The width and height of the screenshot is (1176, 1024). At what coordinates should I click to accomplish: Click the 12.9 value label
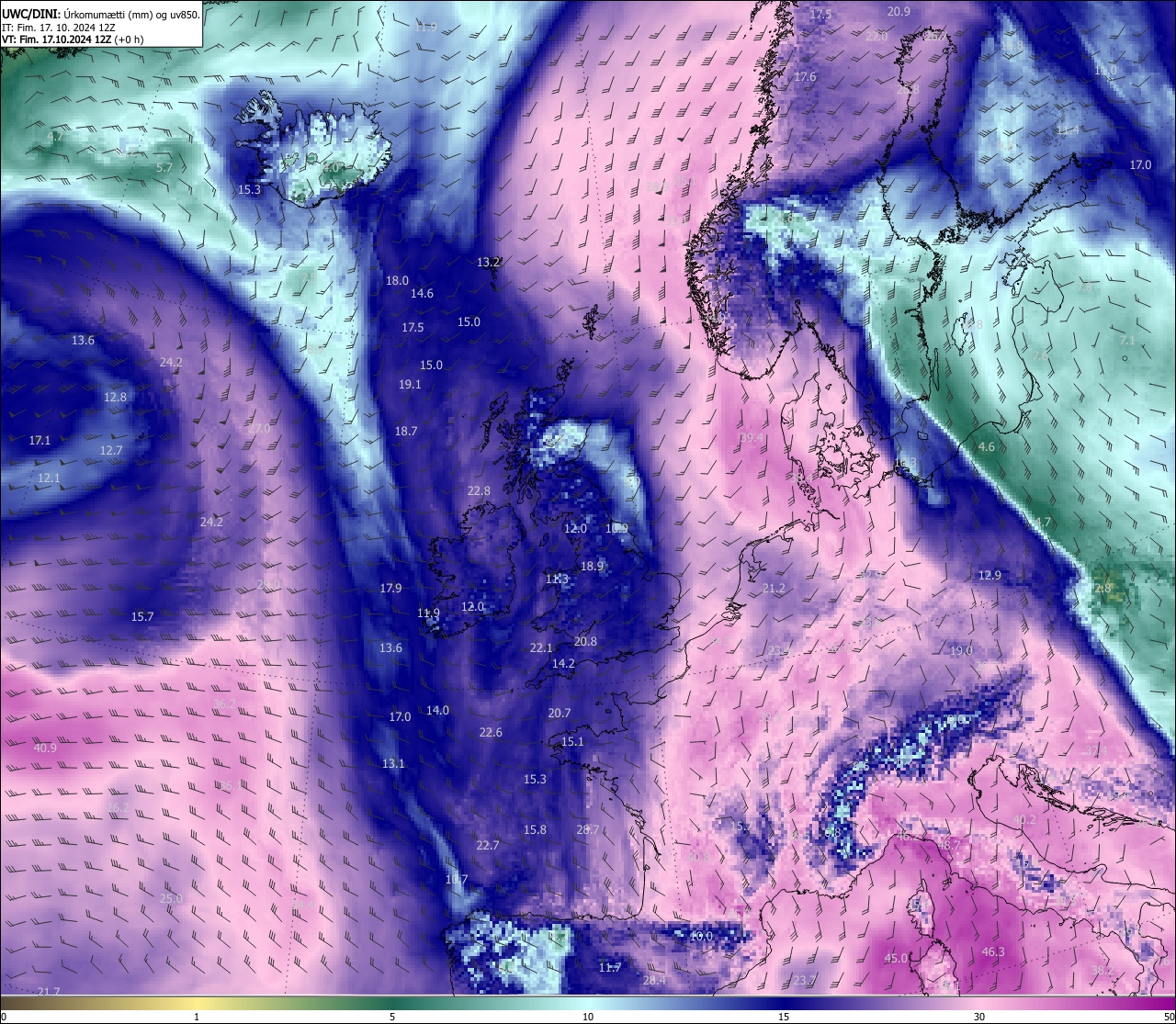tap(989, 576)
